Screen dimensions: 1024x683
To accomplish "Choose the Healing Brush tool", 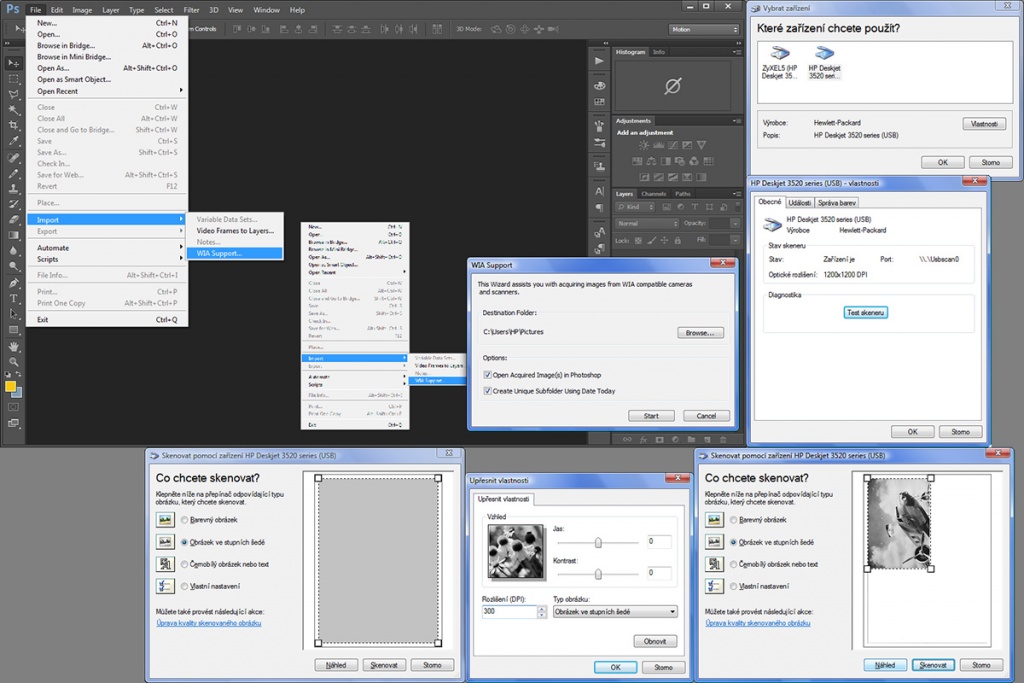I will click(13, 157).
